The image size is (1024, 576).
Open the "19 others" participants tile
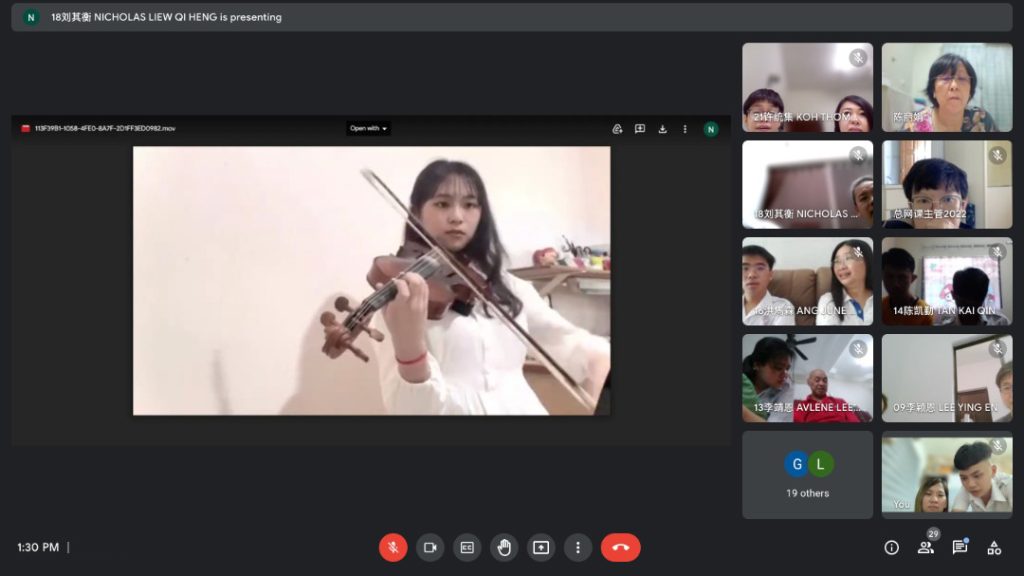tap(807, 475)
